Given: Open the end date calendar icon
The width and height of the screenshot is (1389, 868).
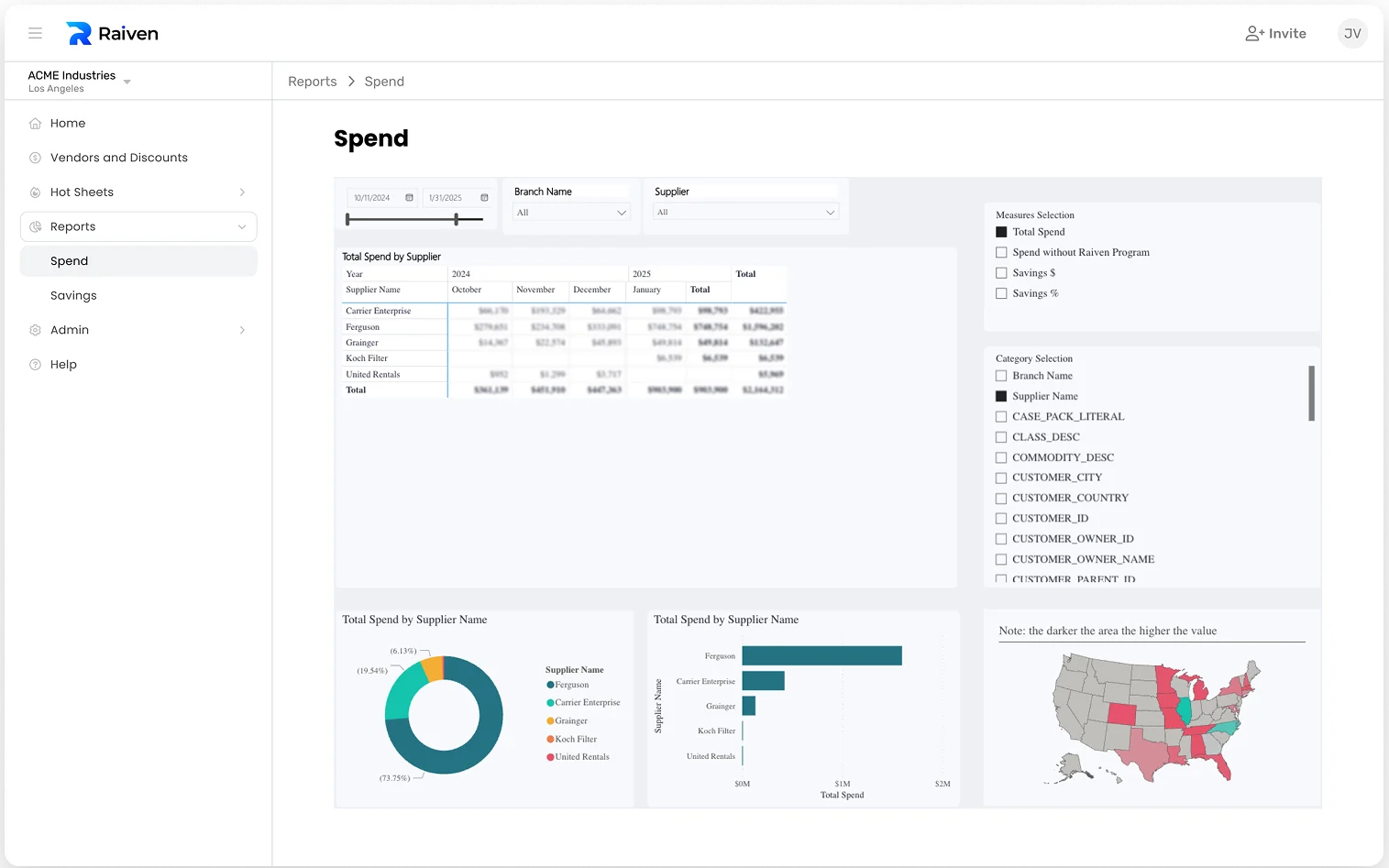Looking at the screenshot, I should click(x=484, y=197).
